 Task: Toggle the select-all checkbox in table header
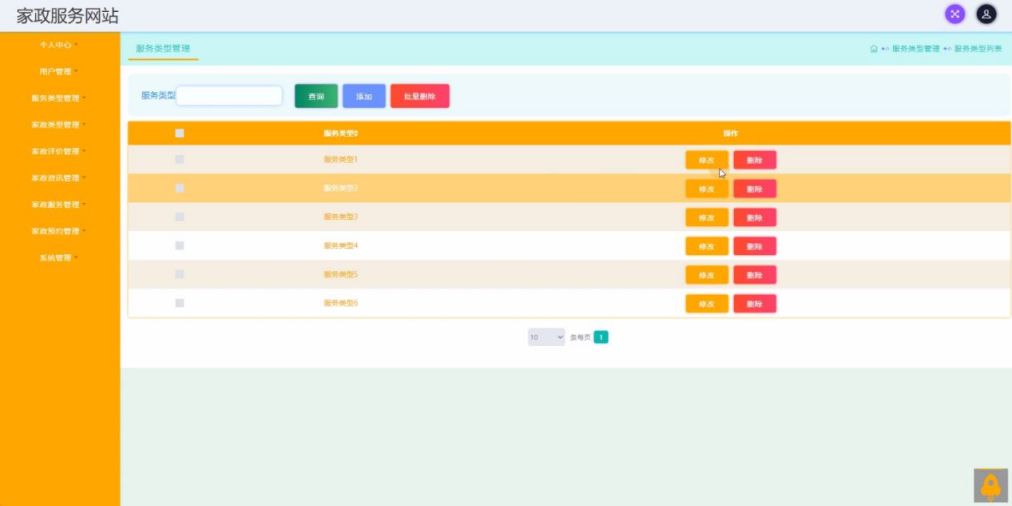(179, 133)
